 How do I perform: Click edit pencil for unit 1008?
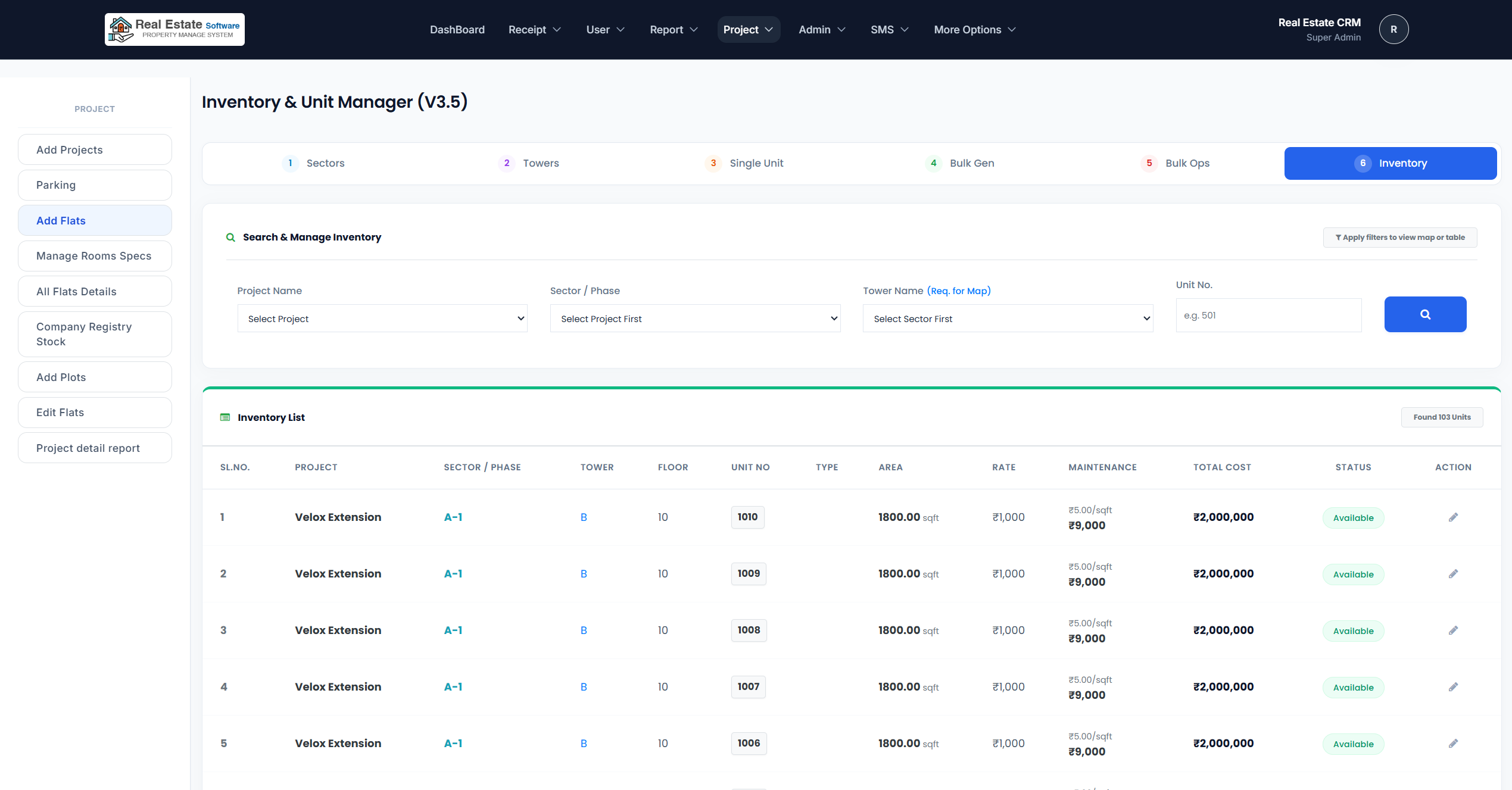coord(1453,630)
